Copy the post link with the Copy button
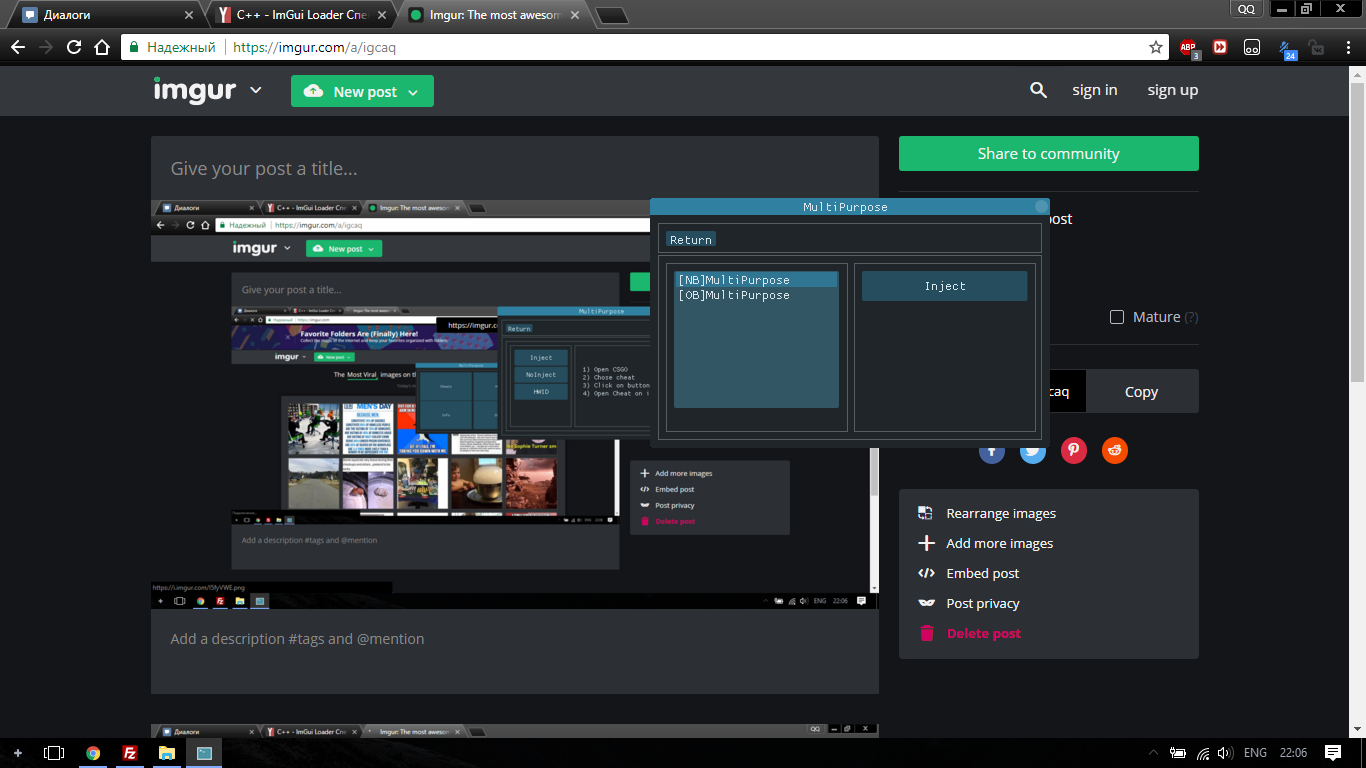1366x768 pixels. click(x=1141, y=391)
